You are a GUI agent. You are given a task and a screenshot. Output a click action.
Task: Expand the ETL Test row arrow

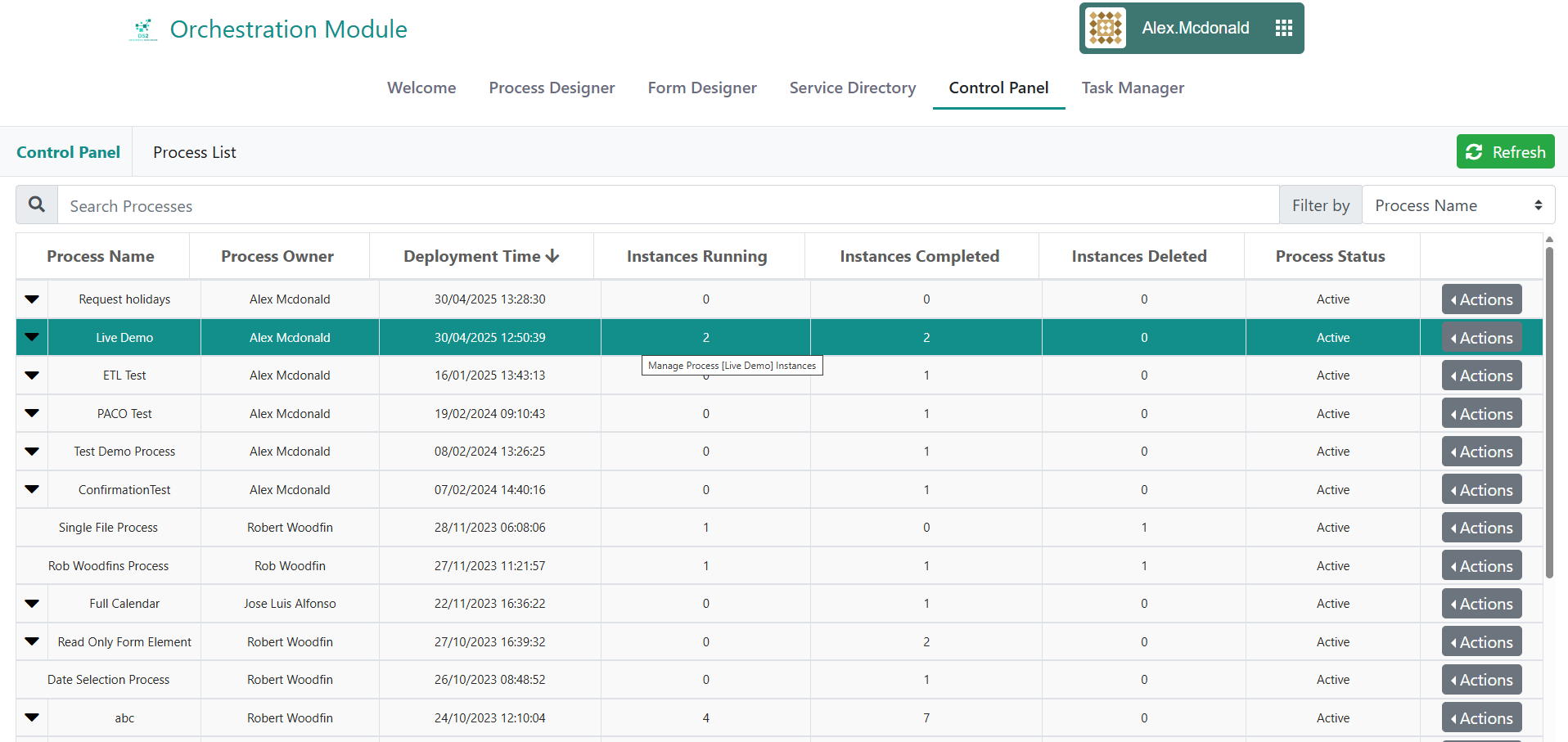32,375
